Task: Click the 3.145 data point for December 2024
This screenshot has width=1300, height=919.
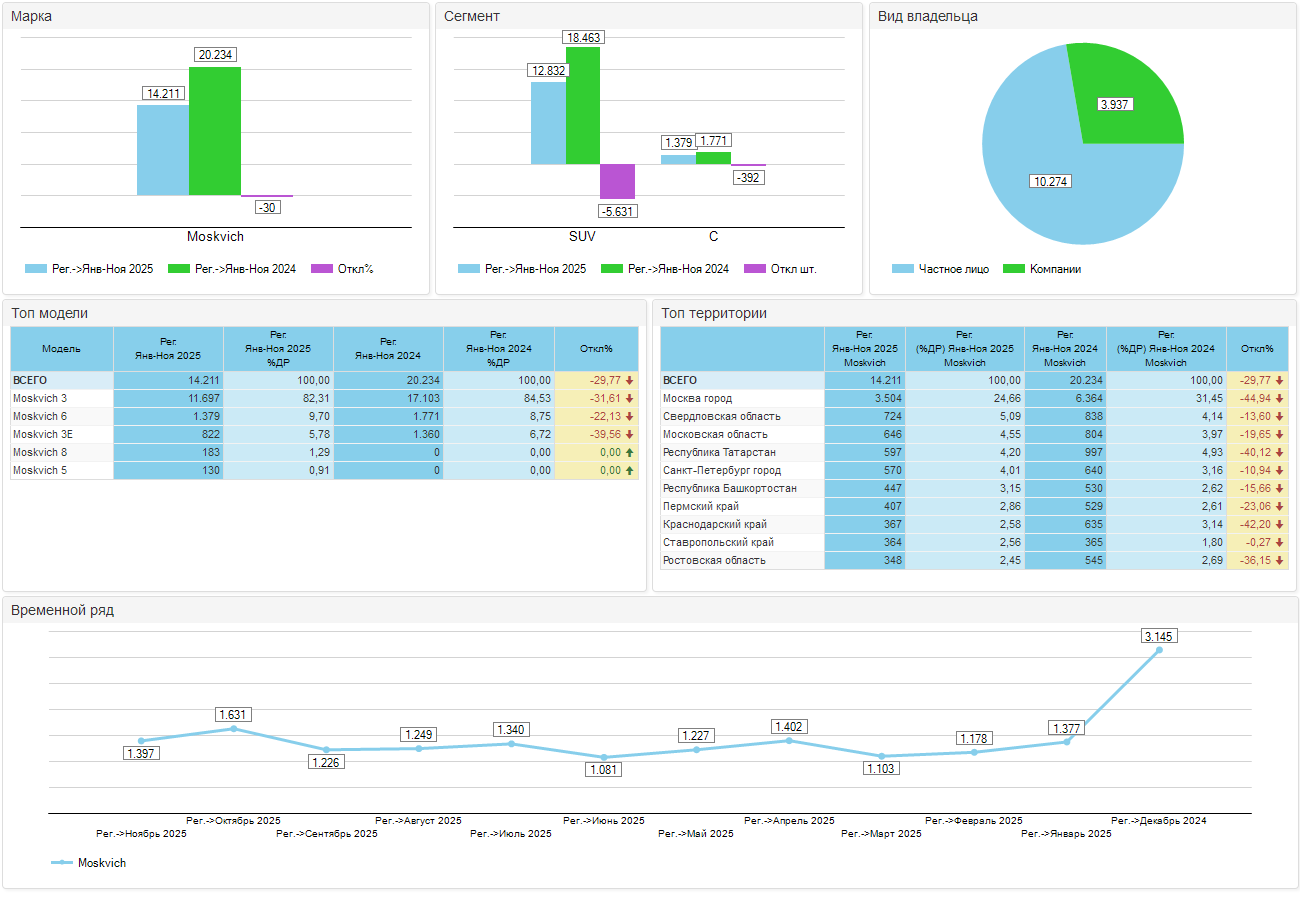Action: pyautogui.click(x=1159, y=650)
